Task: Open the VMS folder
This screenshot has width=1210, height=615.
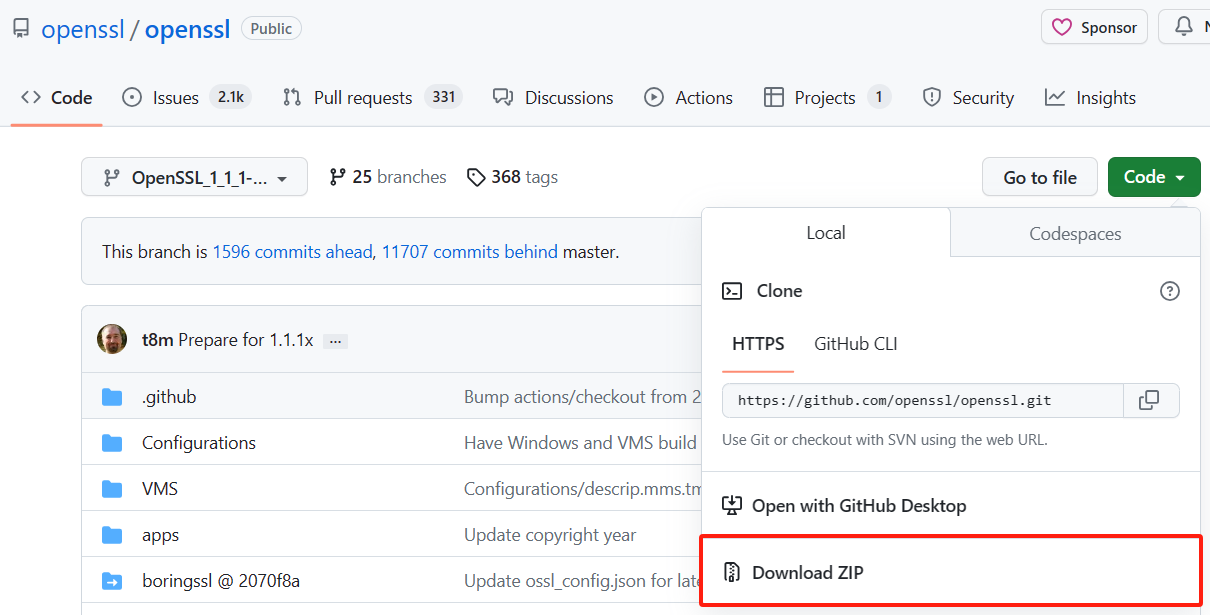Action: point(160,489)
